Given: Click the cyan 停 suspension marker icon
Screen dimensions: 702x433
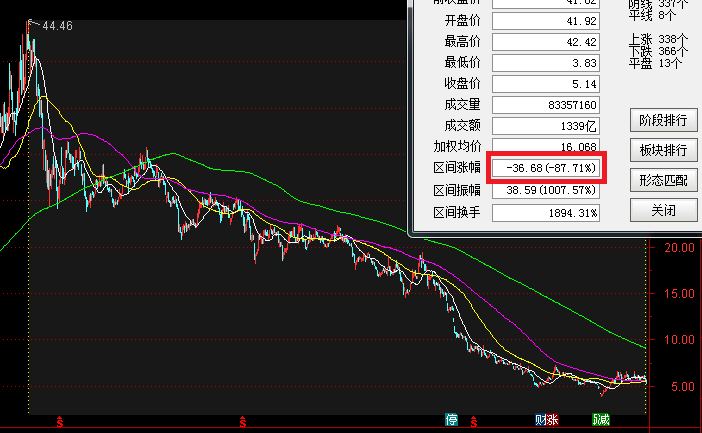Looking at the screenshot, I should 452,419.
